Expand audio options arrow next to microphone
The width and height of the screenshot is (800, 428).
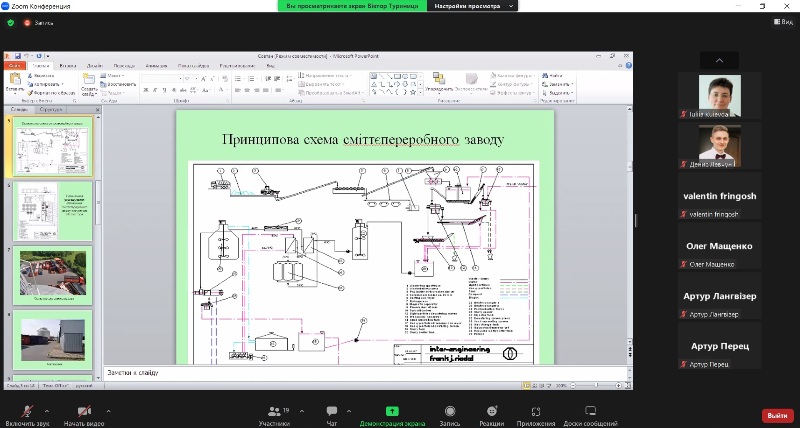[46, 410]
